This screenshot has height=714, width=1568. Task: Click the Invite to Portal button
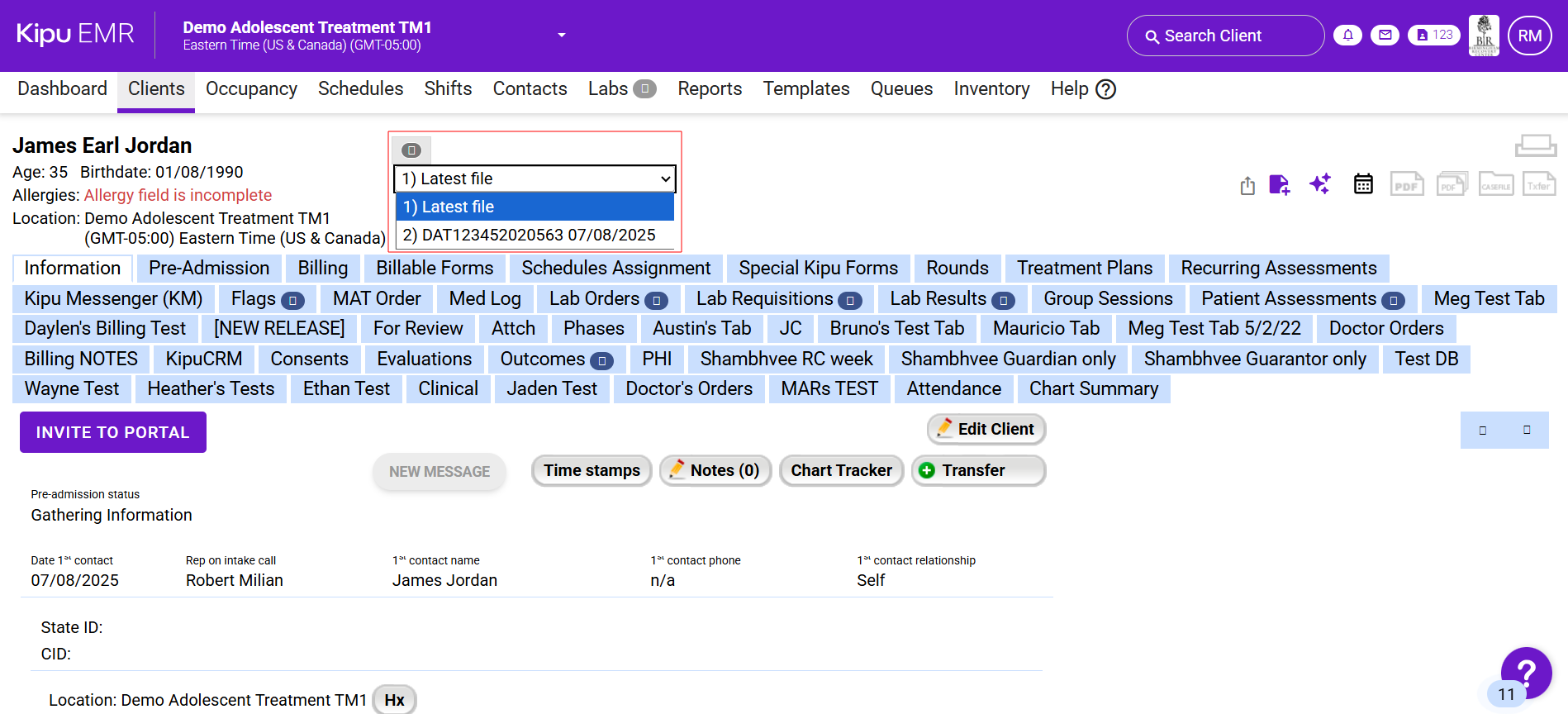[x=113, y=432]
